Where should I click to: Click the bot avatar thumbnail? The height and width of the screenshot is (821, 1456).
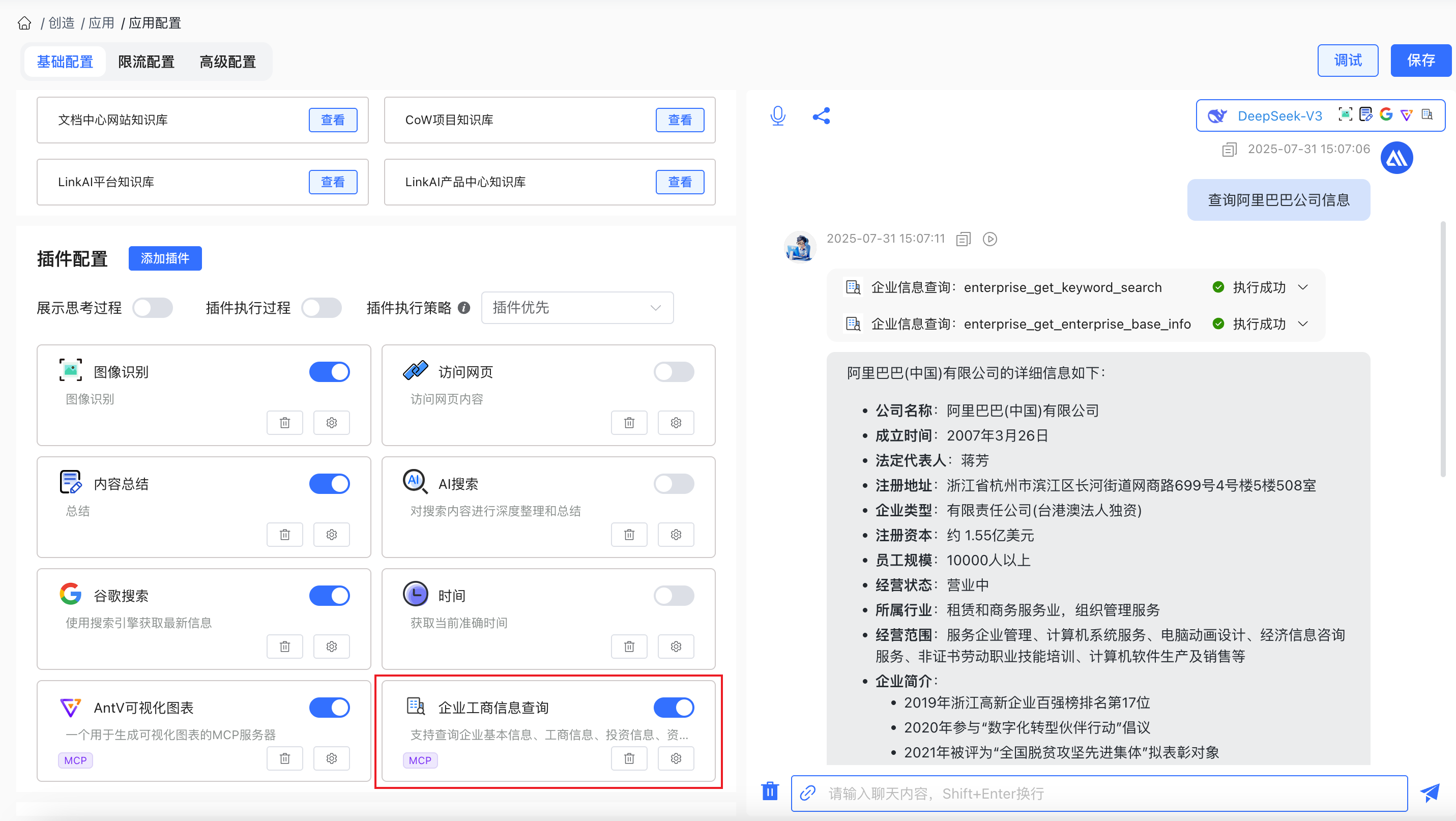coord(800,246)
